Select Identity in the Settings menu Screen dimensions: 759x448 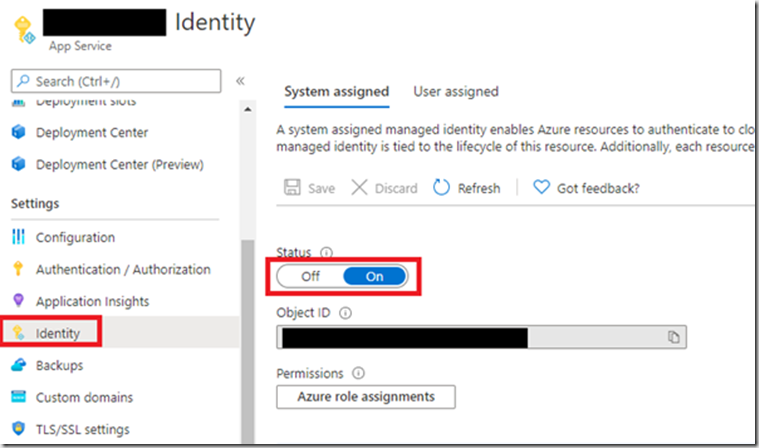pos(58,333)
